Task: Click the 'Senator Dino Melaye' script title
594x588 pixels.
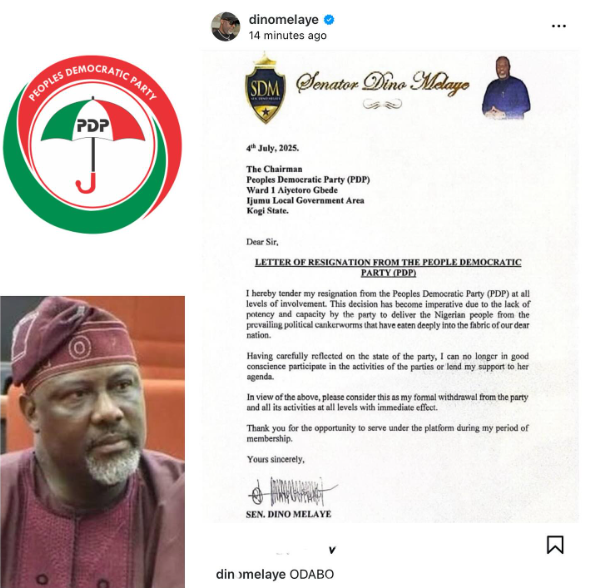Action: pyautogui.click(x=382, y=82)
